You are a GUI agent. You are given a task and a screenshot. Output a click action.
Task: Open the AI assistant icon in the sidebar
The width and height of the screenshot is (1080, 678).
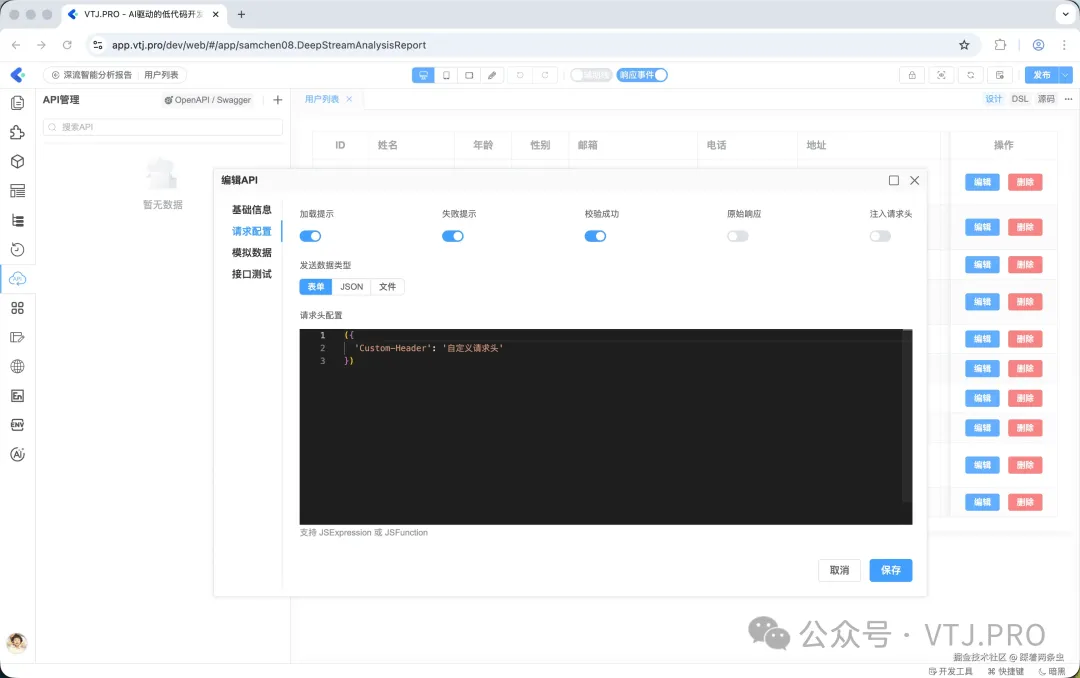17,453
